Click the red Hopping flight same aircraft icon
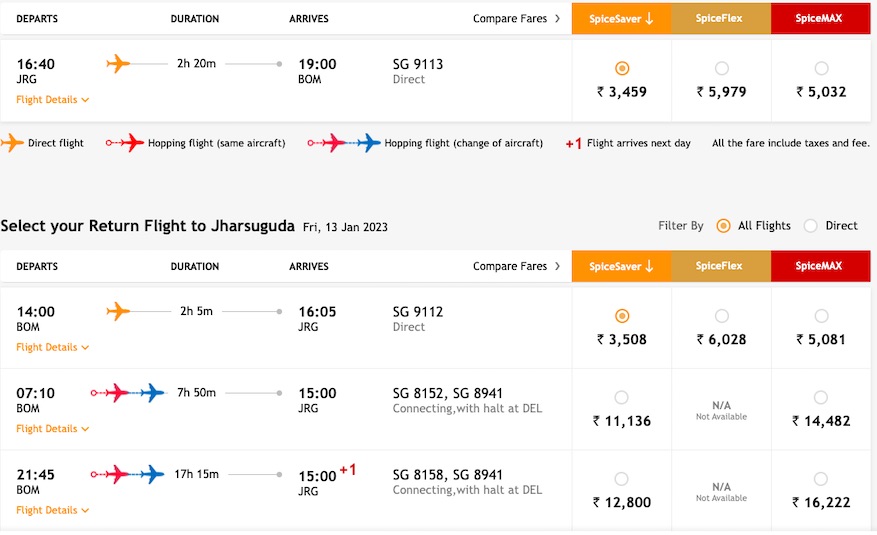This screenshot has width=877, height=535. pyautogui.click(x=126, y=143)
